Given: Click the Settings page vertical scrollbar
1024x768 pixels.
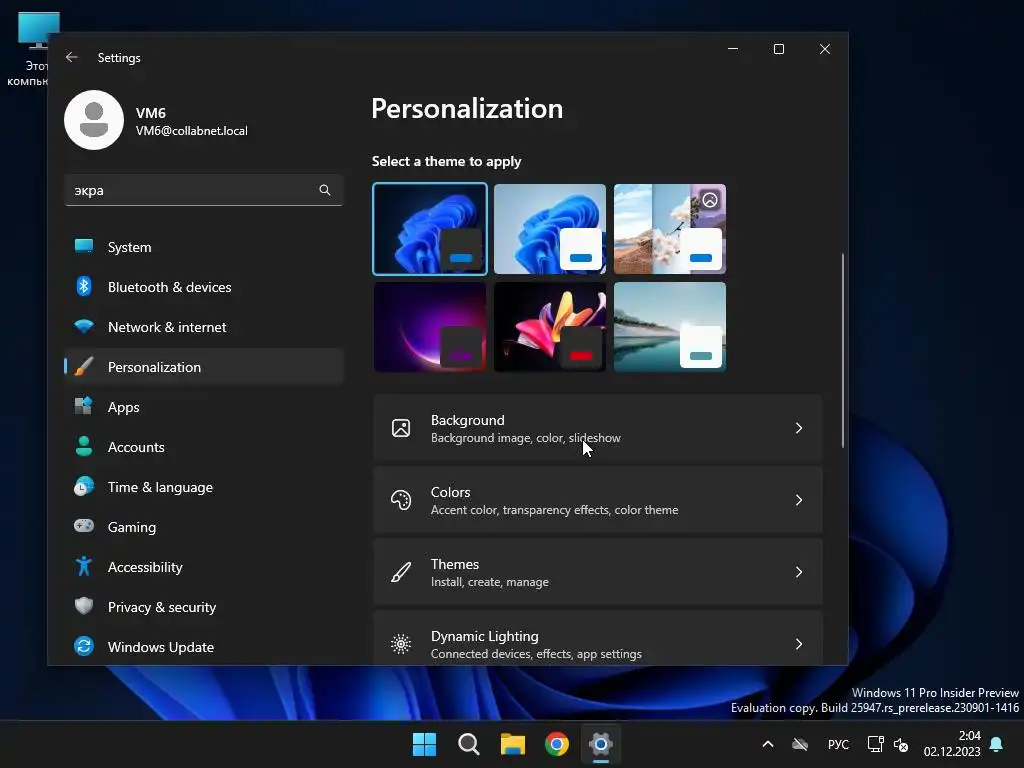Looking at the screenshot, I should pos(842,350).
